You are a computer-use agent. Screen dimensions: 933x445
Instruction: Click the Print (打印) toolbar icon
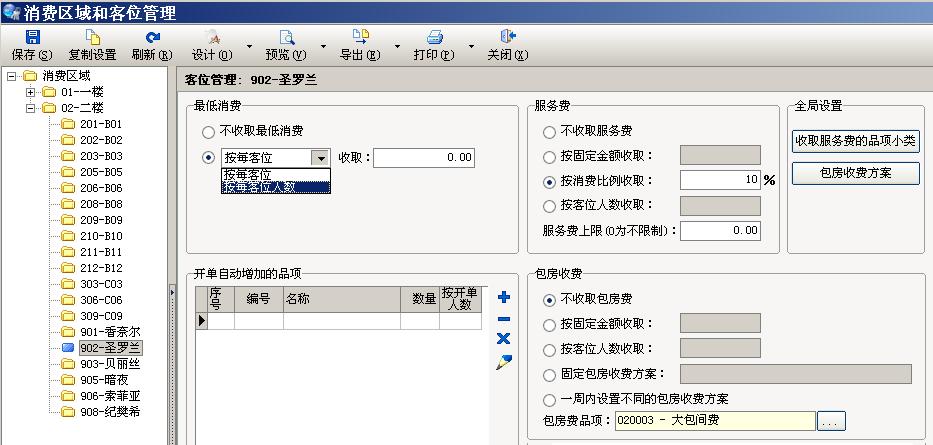(435, 37)
